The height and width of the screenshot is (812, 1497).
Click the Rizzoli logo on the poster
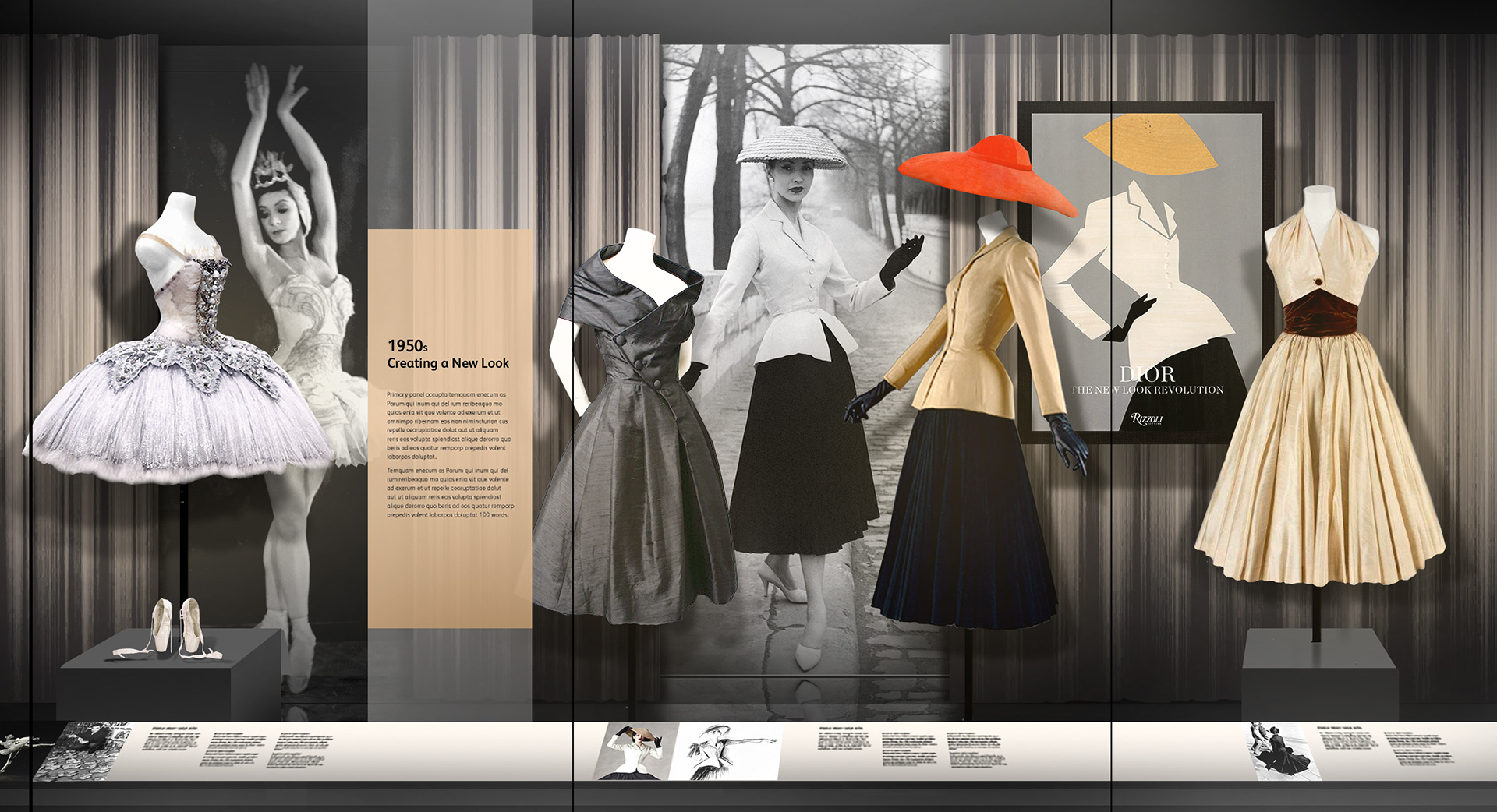(1147, 419)
